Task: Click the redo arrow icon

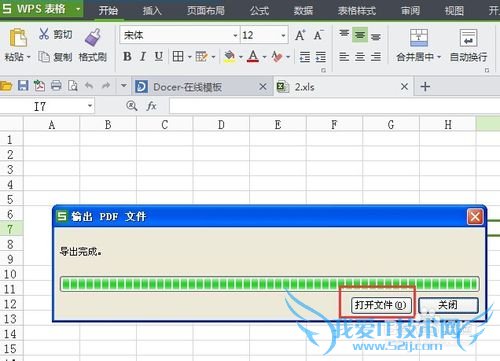Action: click(x=106, y=86)
